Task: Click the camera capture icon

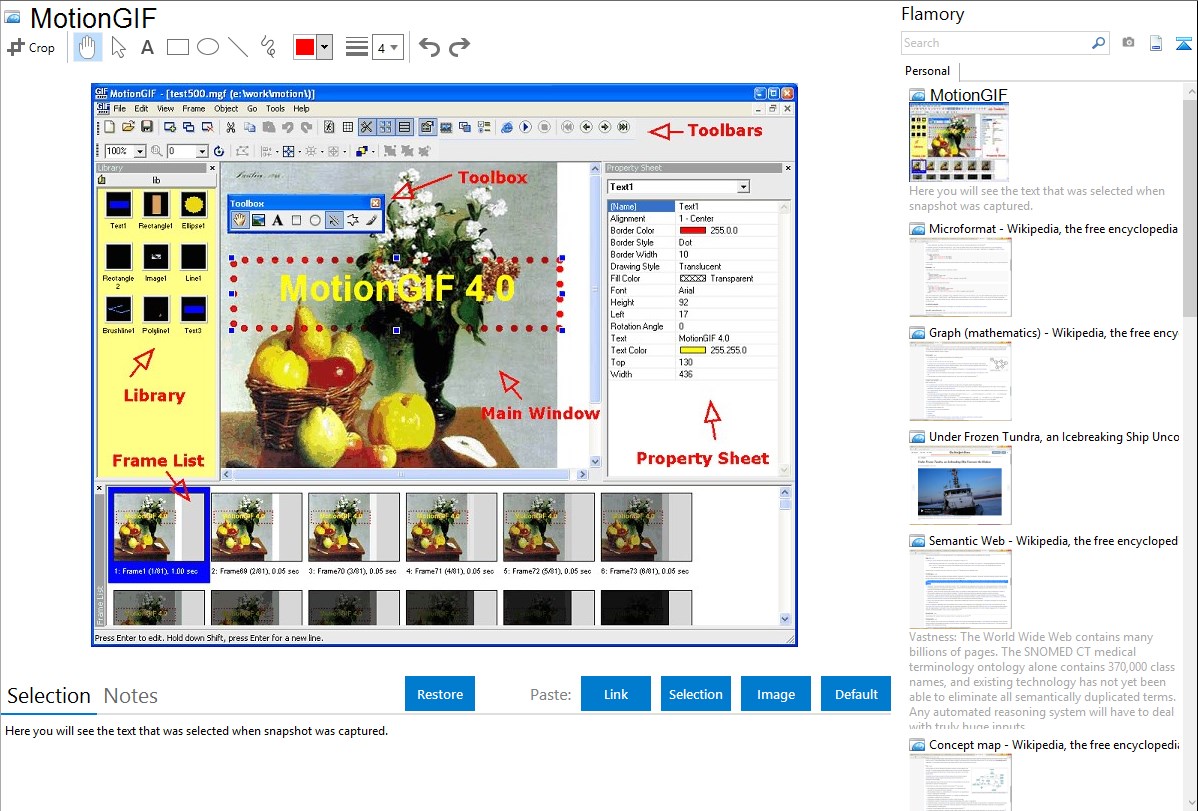Action: pyautogui.click(x=1128, y=43)
